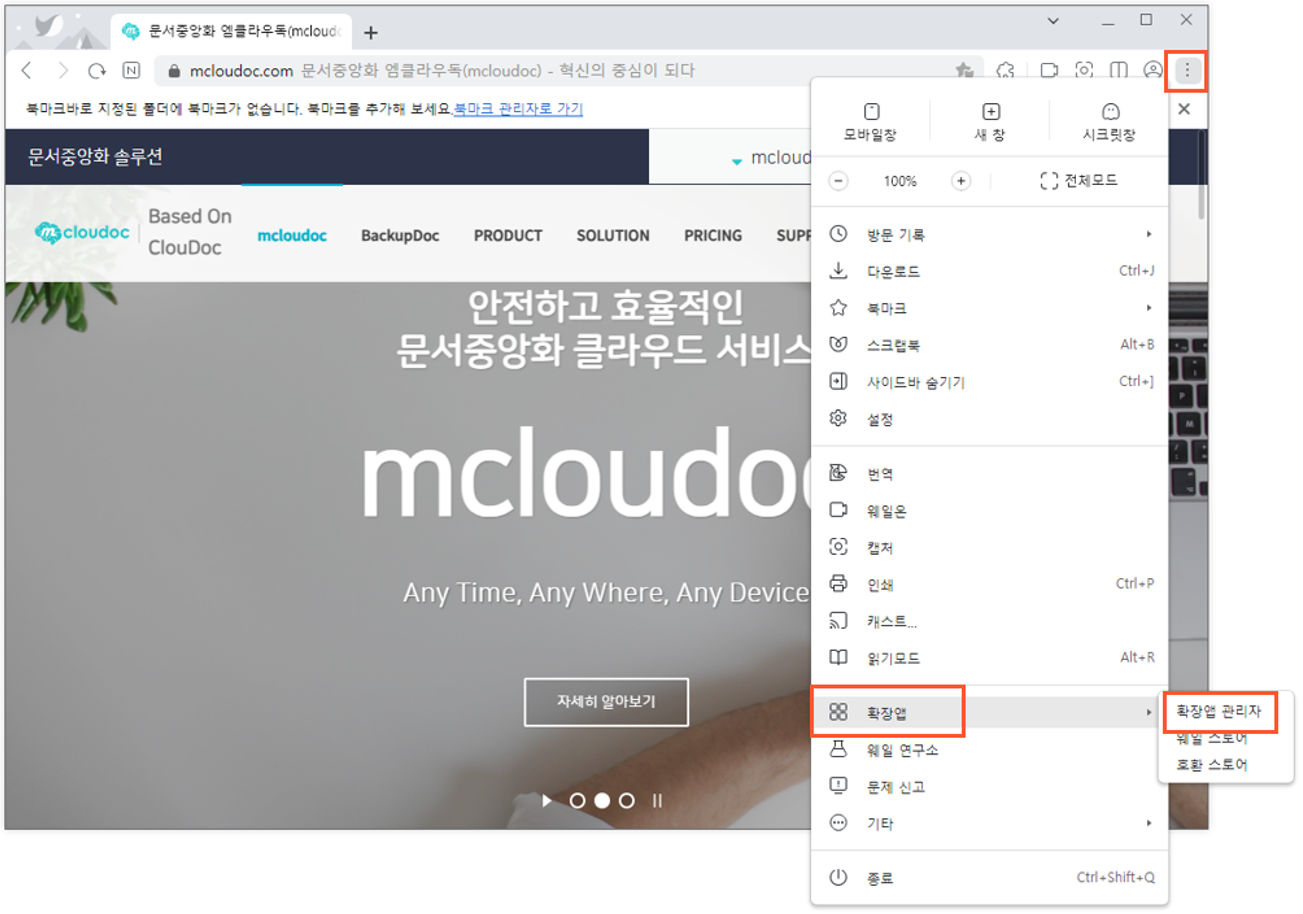
Task: Open the SOLUTION navigation item
Action: tap(613, 236)
